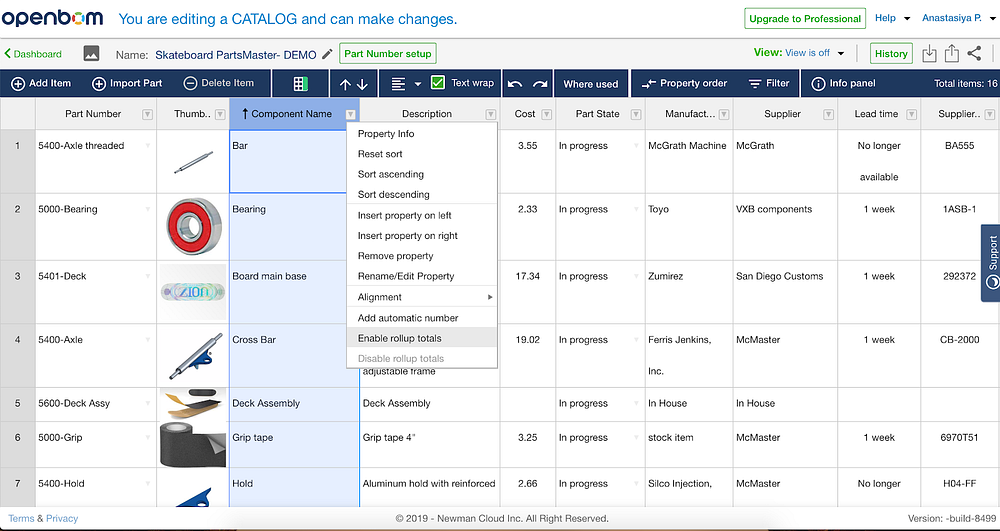
Task: Select Remove property
Action: pos(422,256)
